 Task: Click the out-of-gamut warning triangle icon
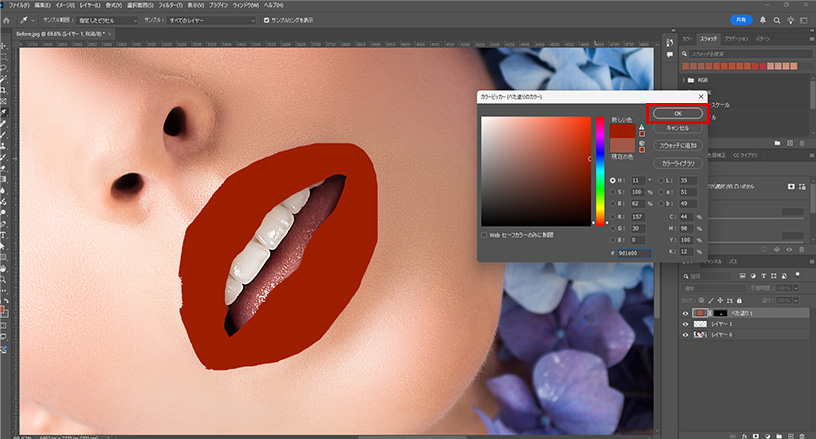642,127
